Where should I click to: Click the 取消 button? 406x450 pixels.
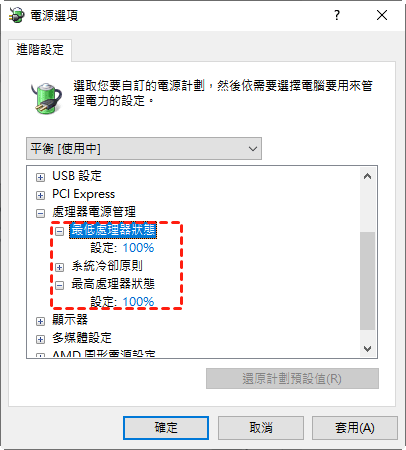[261, 428]
